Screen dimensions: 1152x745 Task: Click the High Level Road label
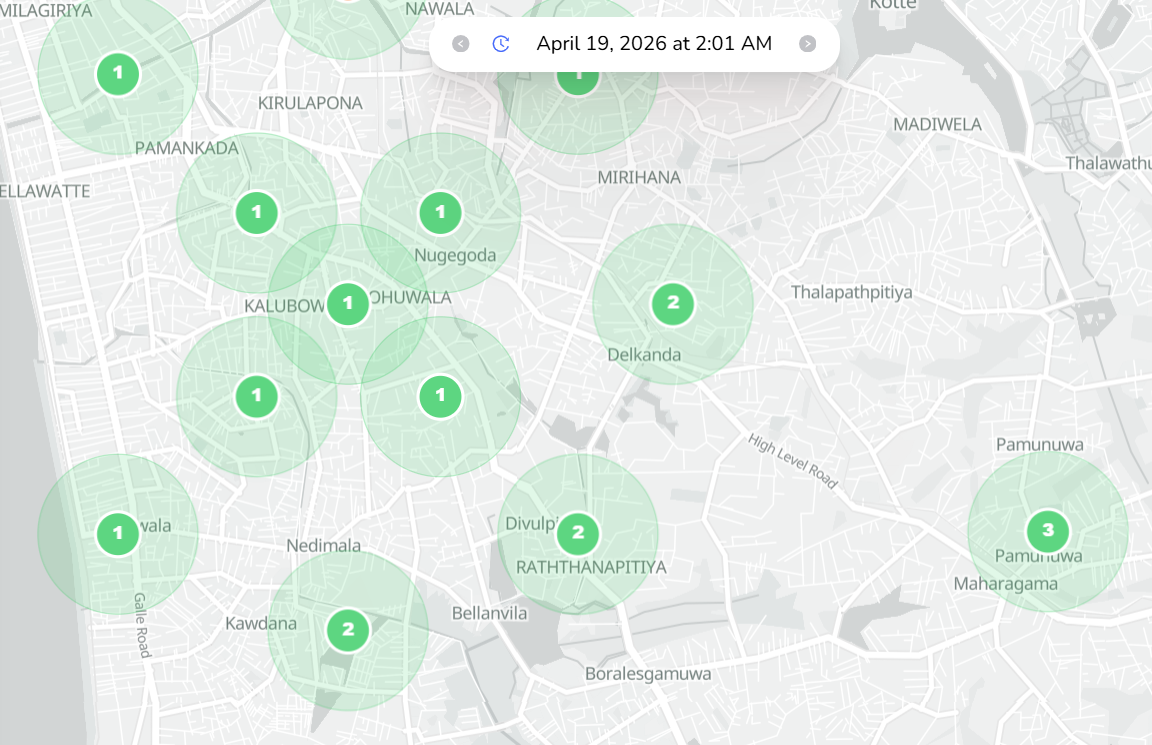click(793, 461)
